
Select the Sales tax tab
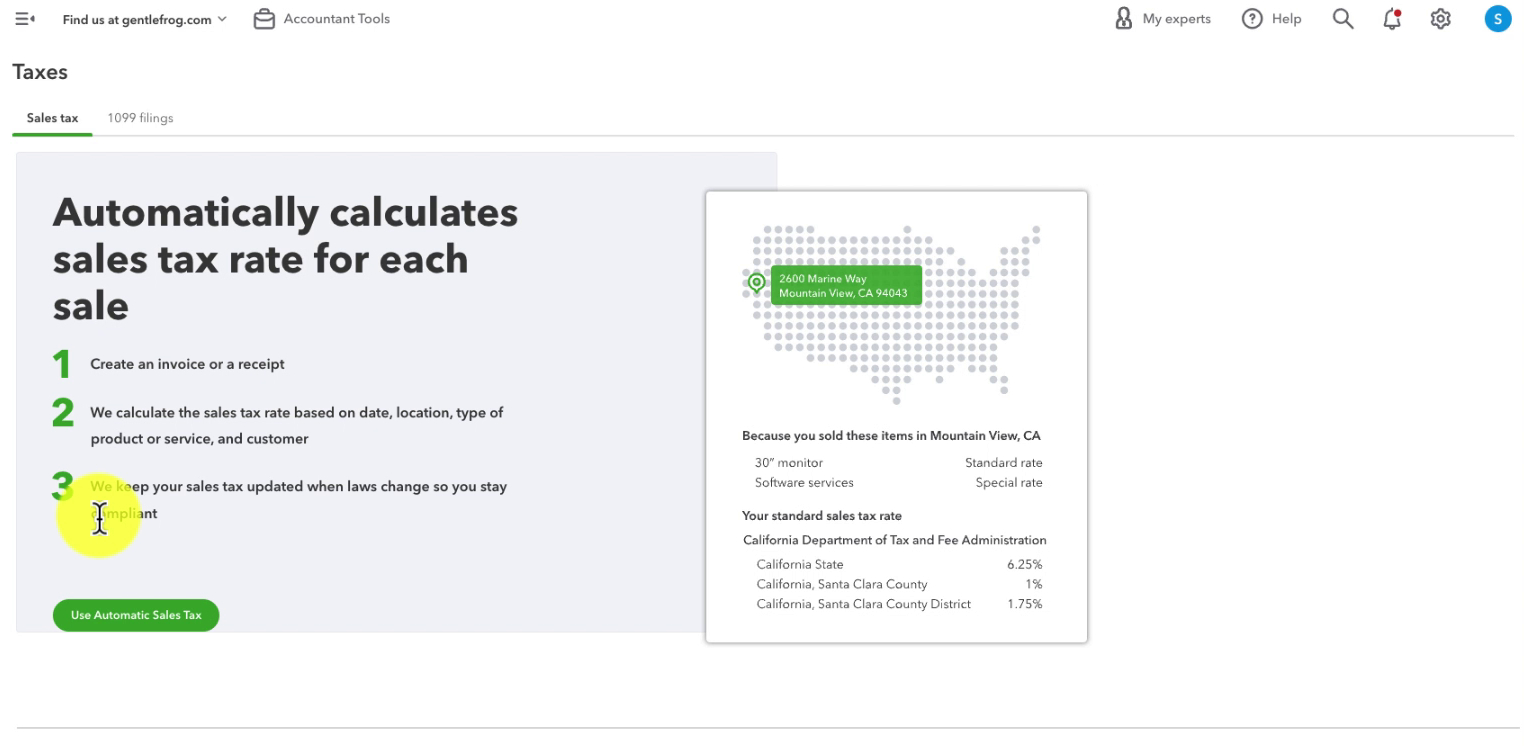[52, 118]
